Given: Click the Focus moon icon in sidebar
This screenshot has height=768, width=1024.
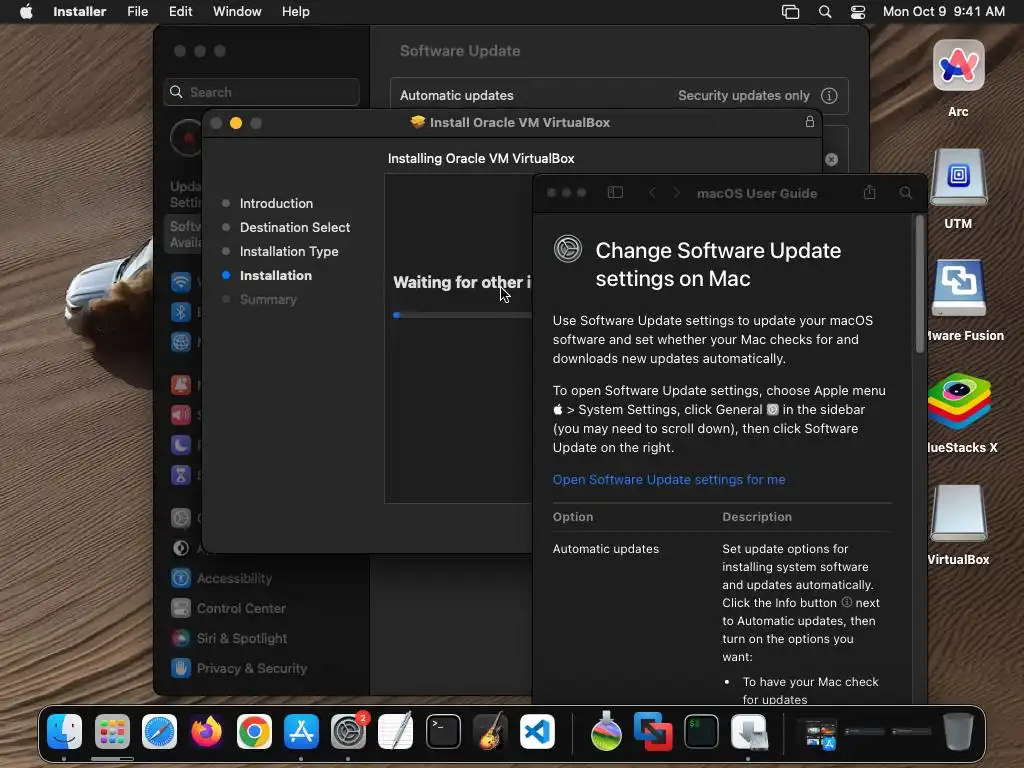Looking at the screenshot, I should tap(181, 445).
